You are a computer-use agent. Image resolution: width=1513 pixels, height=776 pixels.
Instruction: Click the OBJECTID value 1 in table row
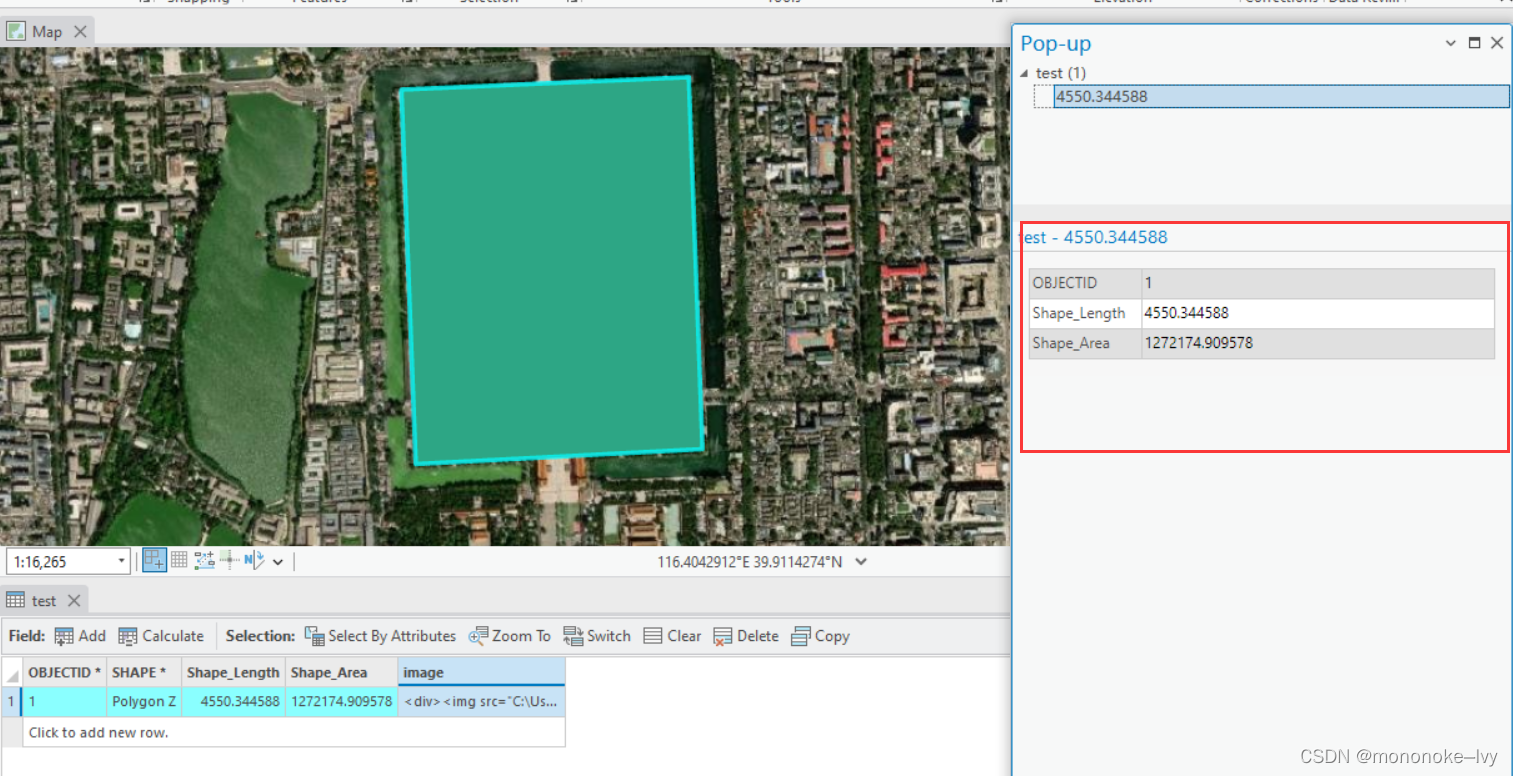[64, 702]
